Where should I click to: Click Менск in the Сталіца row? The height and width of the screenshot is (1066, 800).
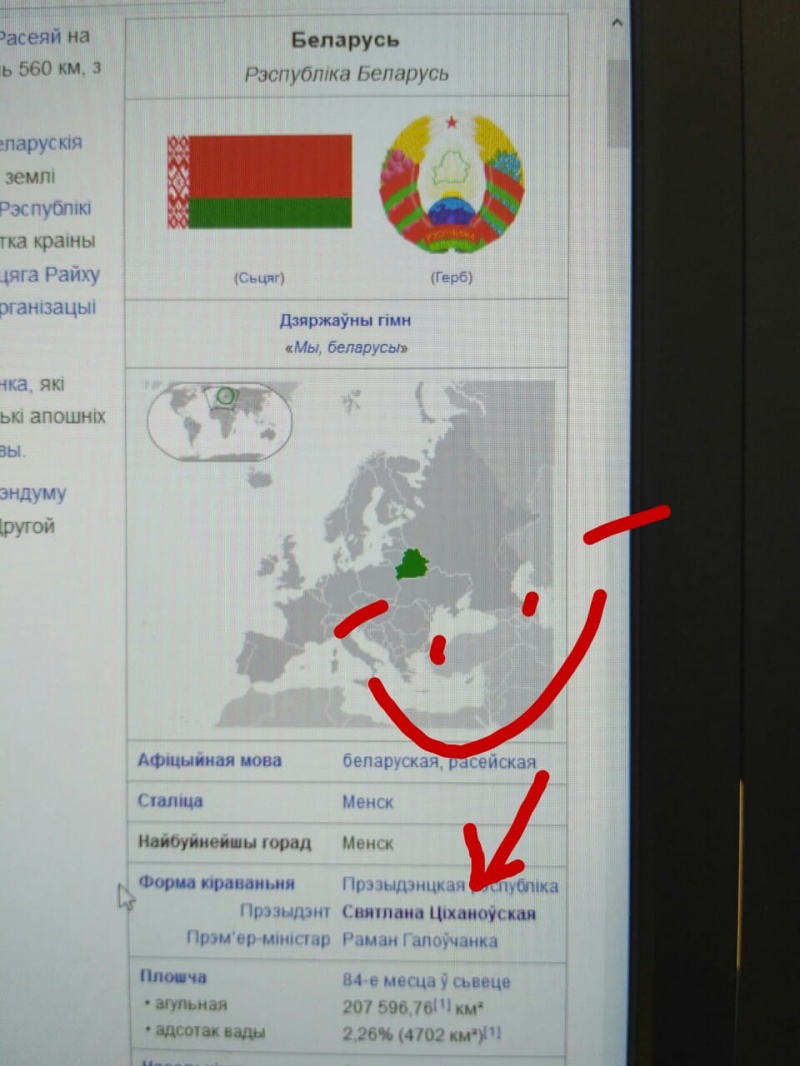click(367, 802)
